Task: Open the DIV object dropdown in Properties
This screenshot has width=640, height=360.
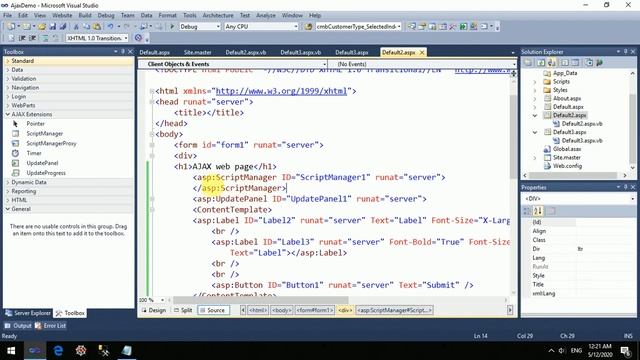Action: [632, 199]
